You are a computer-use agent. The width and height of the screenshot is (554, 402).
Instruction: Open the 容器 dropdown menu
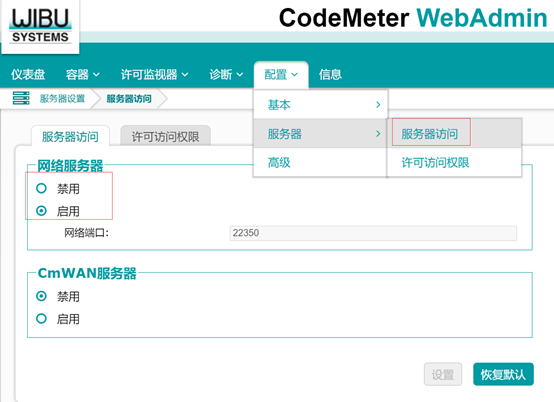(83, 75)
